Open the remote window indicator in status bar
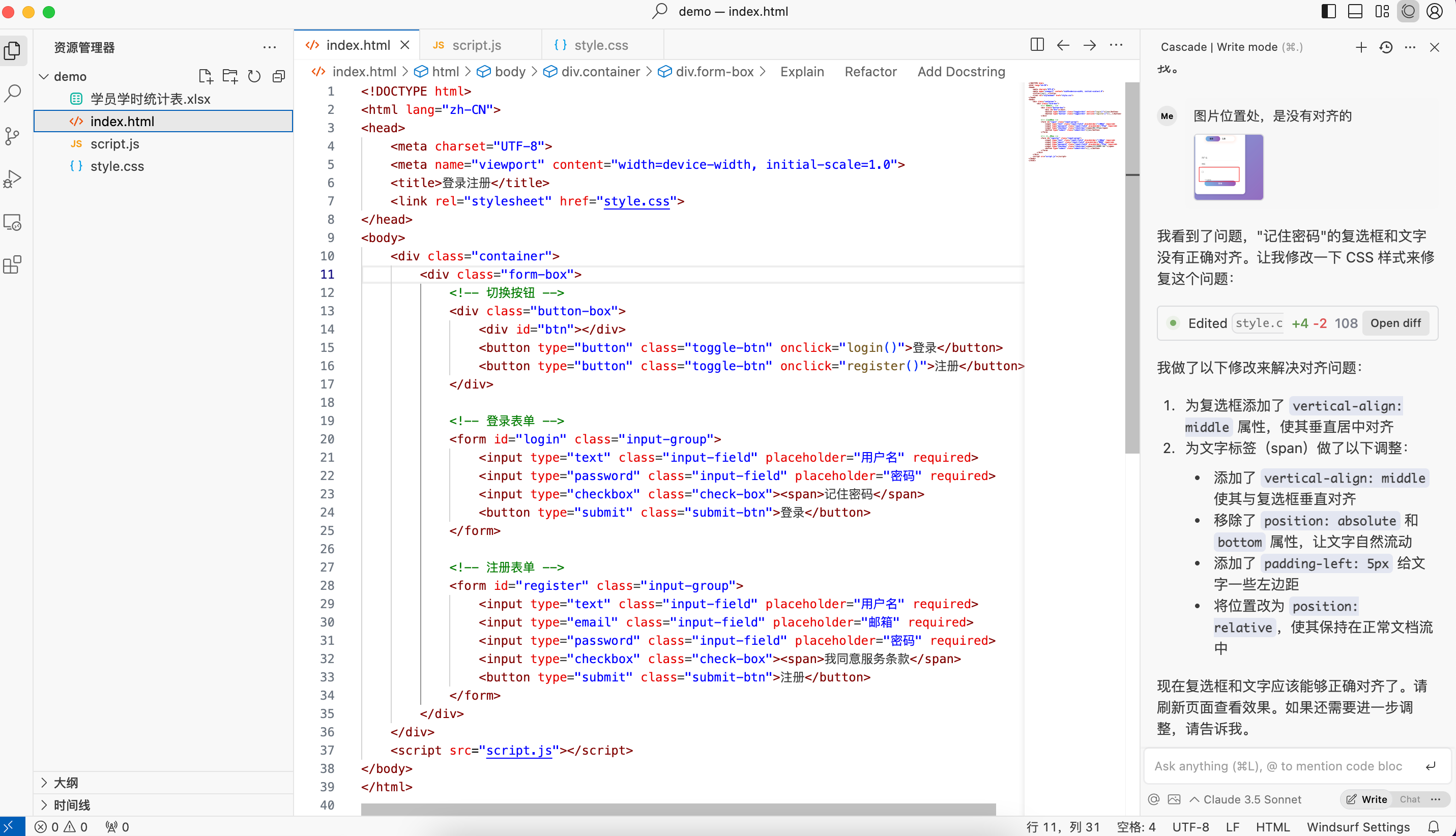Image resolution: width=1456 pixels, height=836 pixels. coord(12,826)
